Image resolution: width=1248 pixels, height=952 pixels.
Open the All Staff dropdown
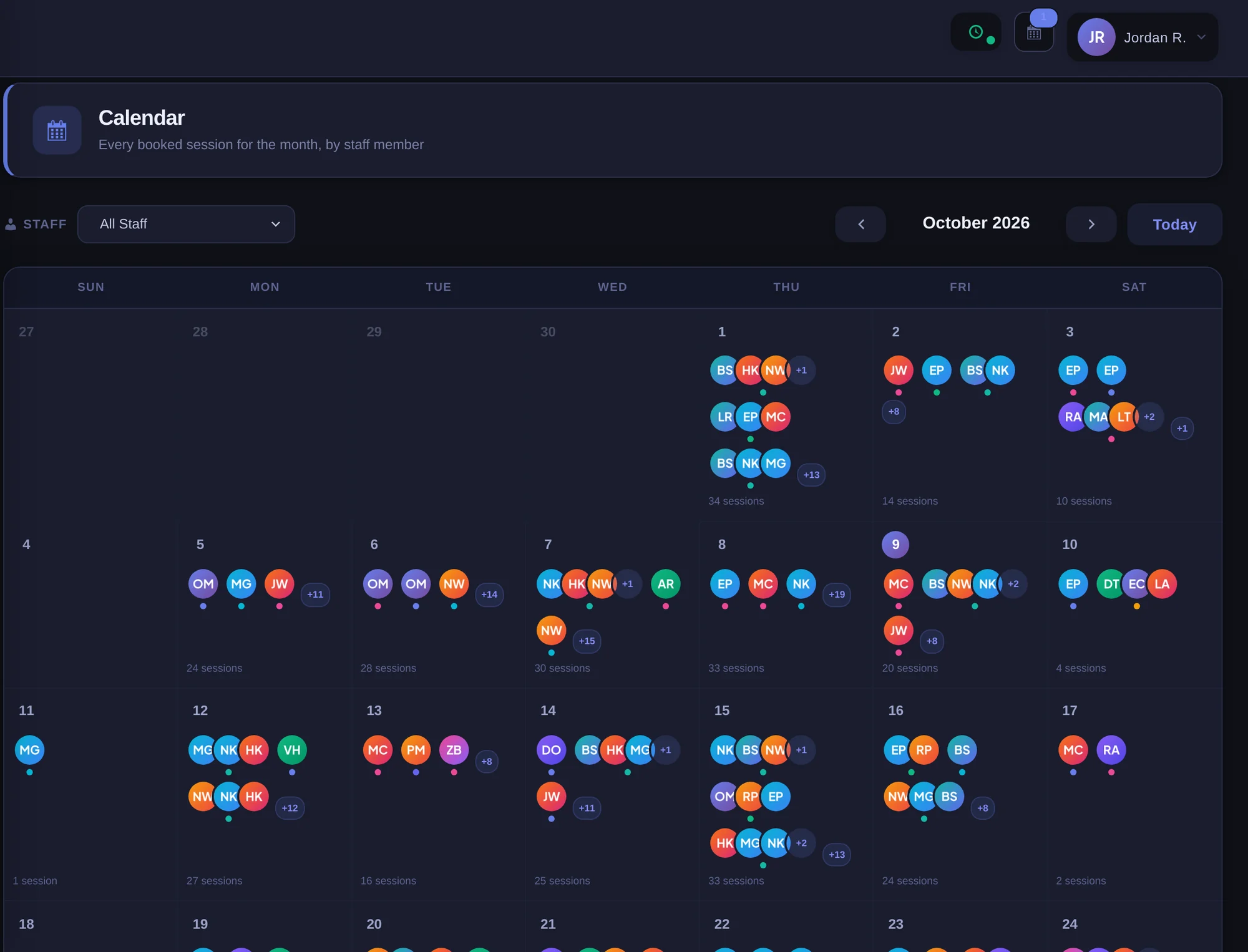click(186, 224)
